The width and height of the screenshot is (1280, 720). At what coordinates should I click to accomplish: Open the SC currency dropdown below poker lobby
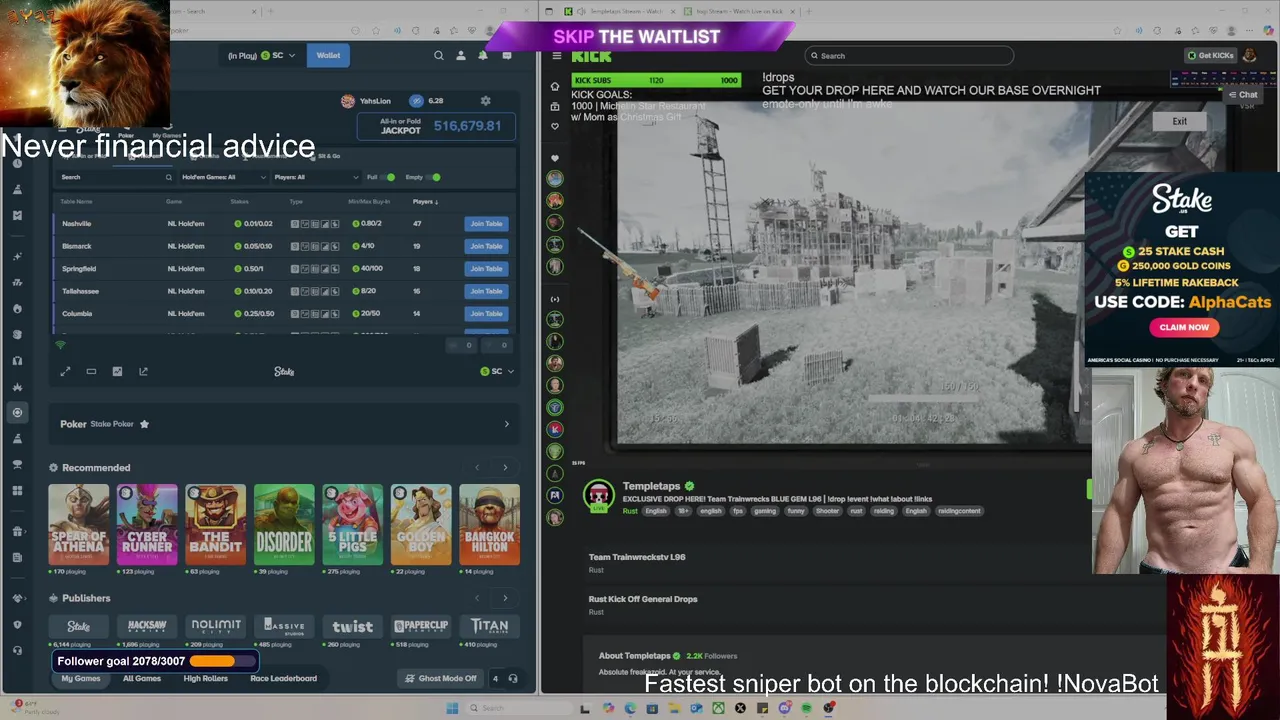click(497, 371)
